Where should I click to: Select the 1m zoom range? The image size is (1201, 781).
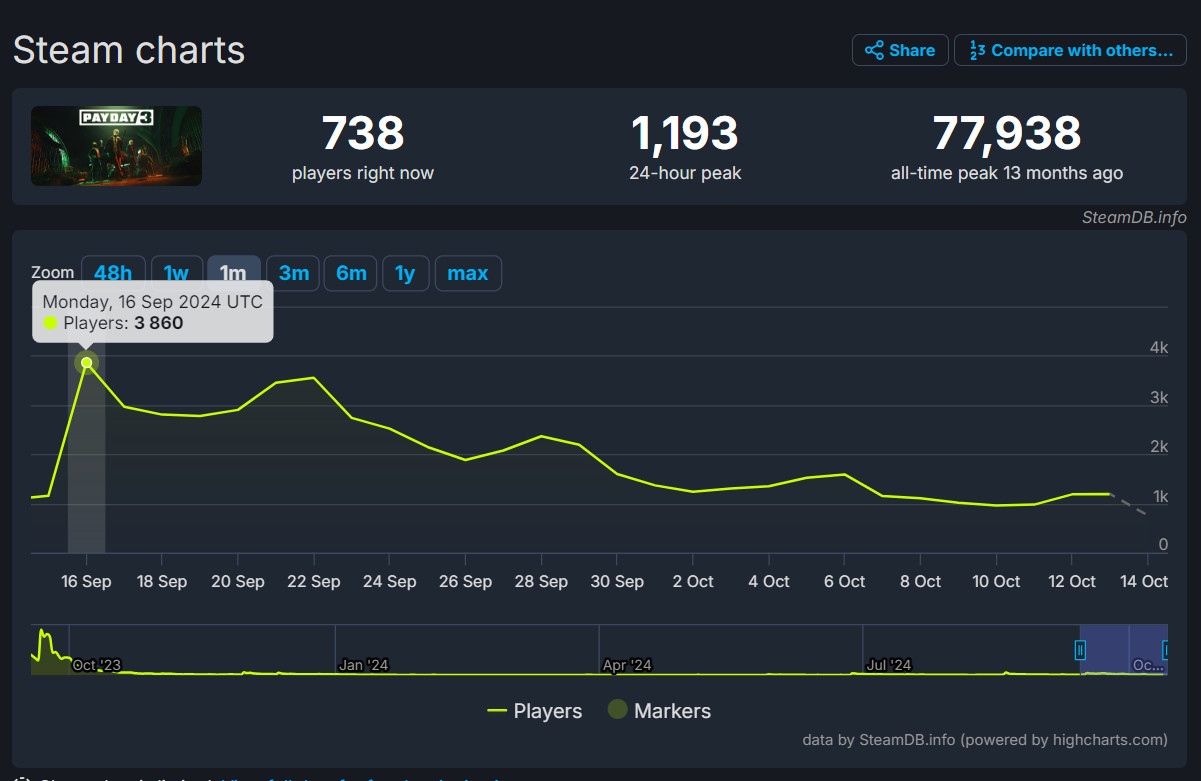[233, 273]
